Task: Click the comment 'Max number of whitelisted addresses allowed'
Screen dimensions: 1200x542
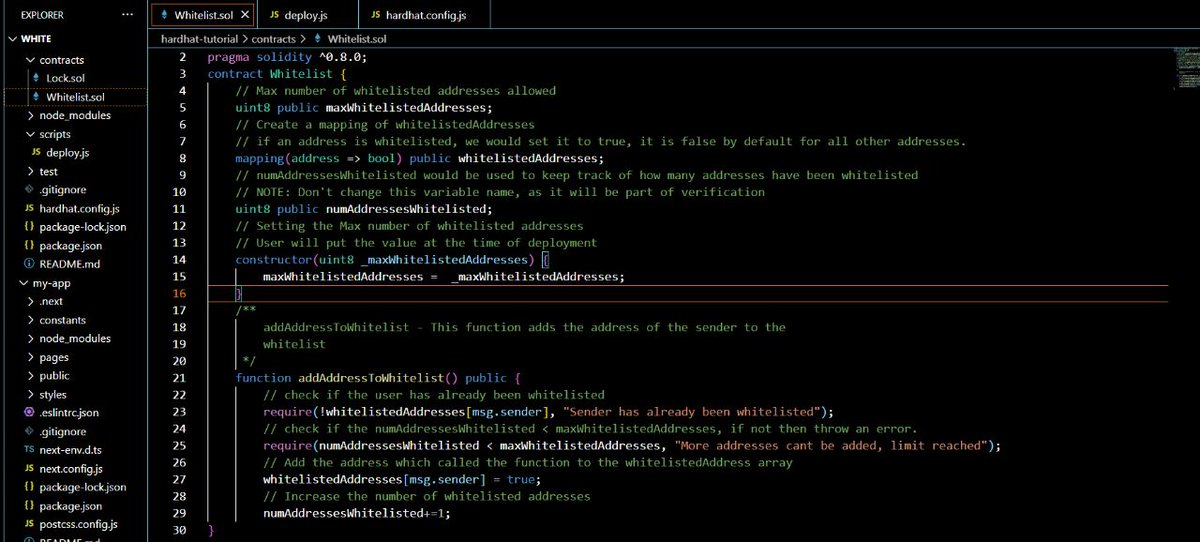Action: tap(395, 91)
